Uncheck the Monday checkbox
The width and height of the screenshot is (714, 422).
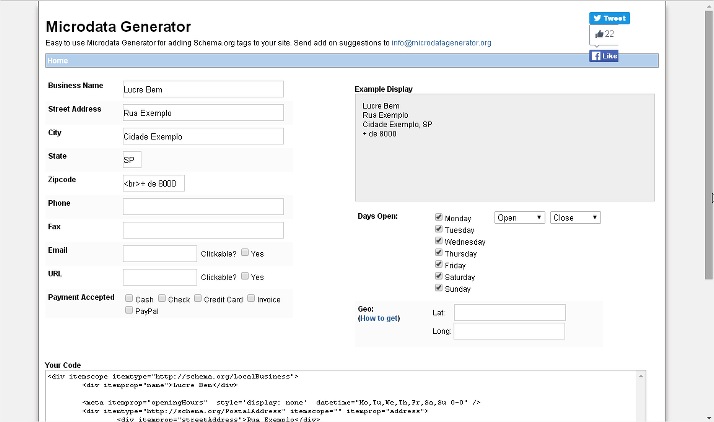[439, 217]
